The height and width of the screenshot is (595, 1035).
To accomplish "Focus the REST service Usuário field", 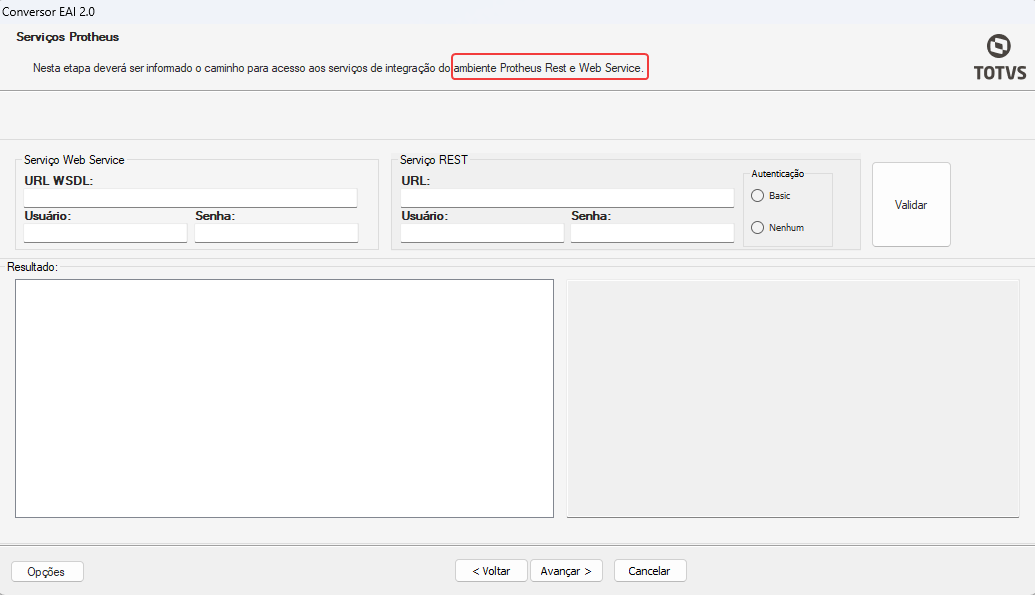I will click(482, 232).
